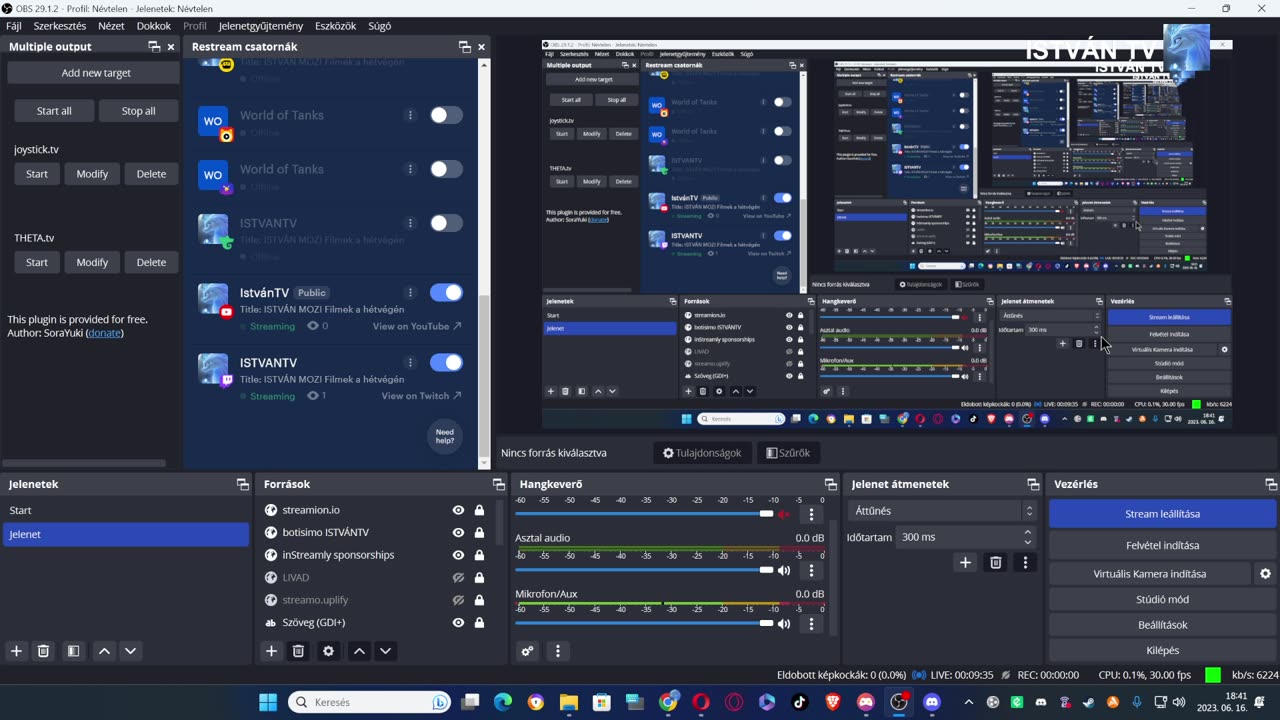Add a new scene in Jelenetek panel
Viewport: 1280px width, 720px height.
(16, 651)
